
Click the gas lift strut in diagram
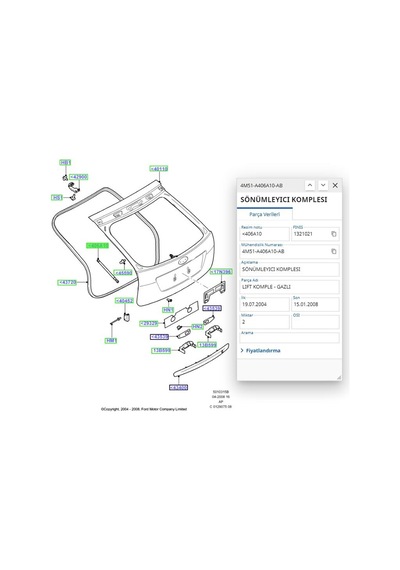[107, 269]
